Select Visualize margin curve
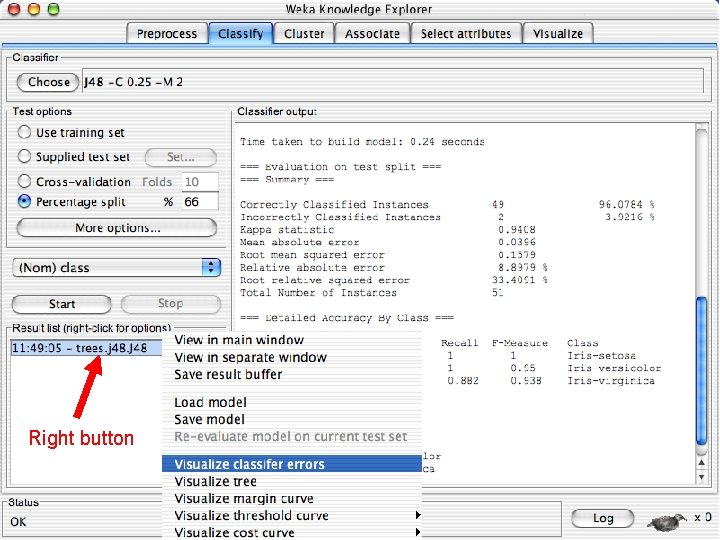The image size is (720, 540). click(x=292, y=498)
